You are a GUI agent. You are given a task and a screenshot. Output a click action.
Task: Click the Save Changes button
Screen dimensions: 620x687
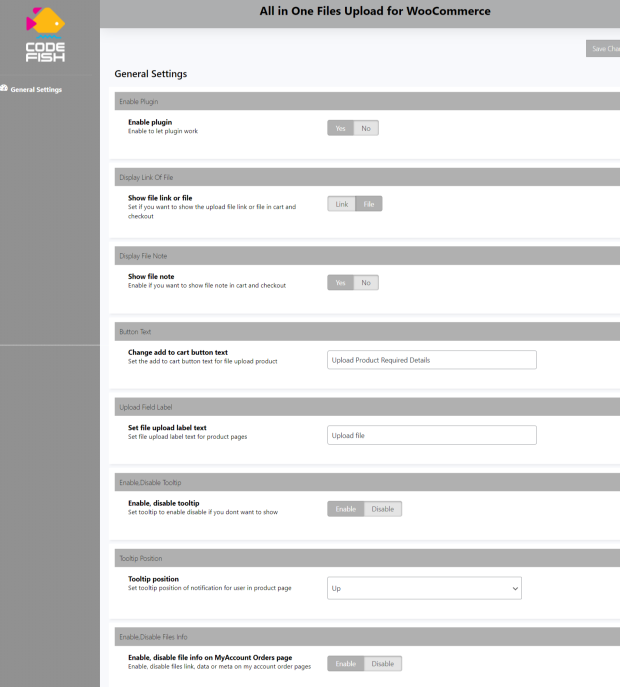point(603,49)
